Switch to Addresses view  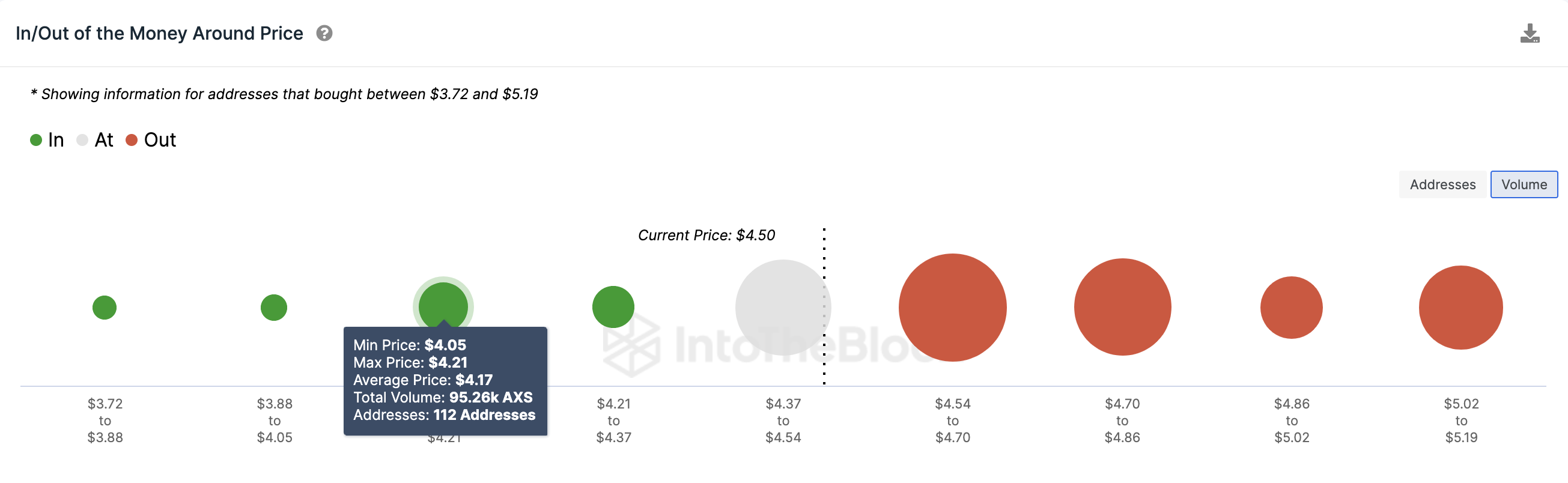(x=1442, y=184)
